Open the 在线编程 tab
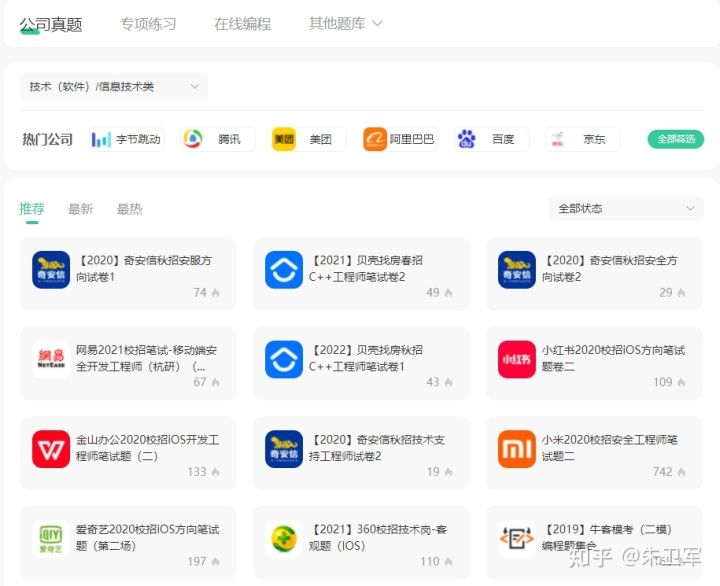720x586 pixels. tap(242, 23)
